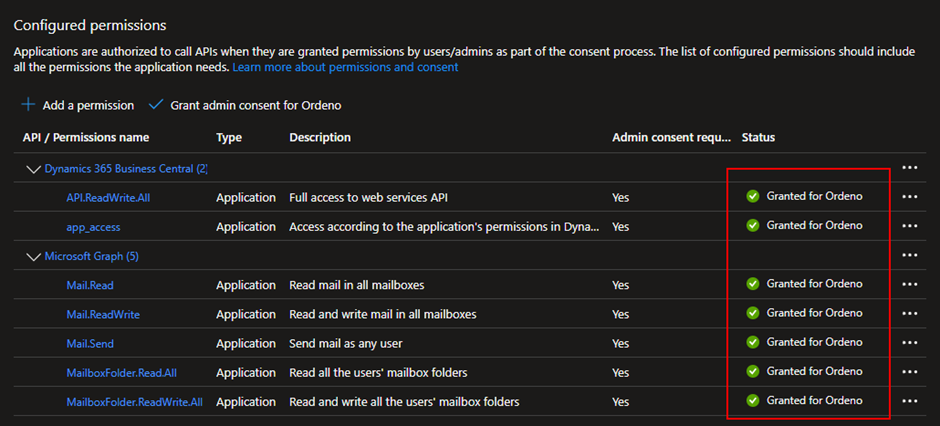Collapse the Microsoft Graph chevron
Screen dimensions: 940x426
tap(34, 257)
